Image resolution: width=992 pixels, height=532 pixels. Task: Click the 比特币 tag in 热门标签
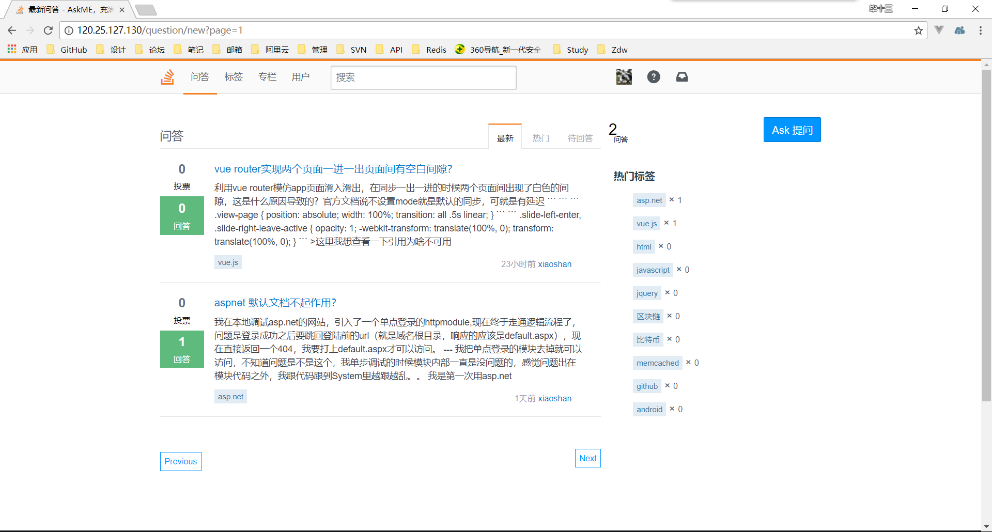[x=648, y=340]
